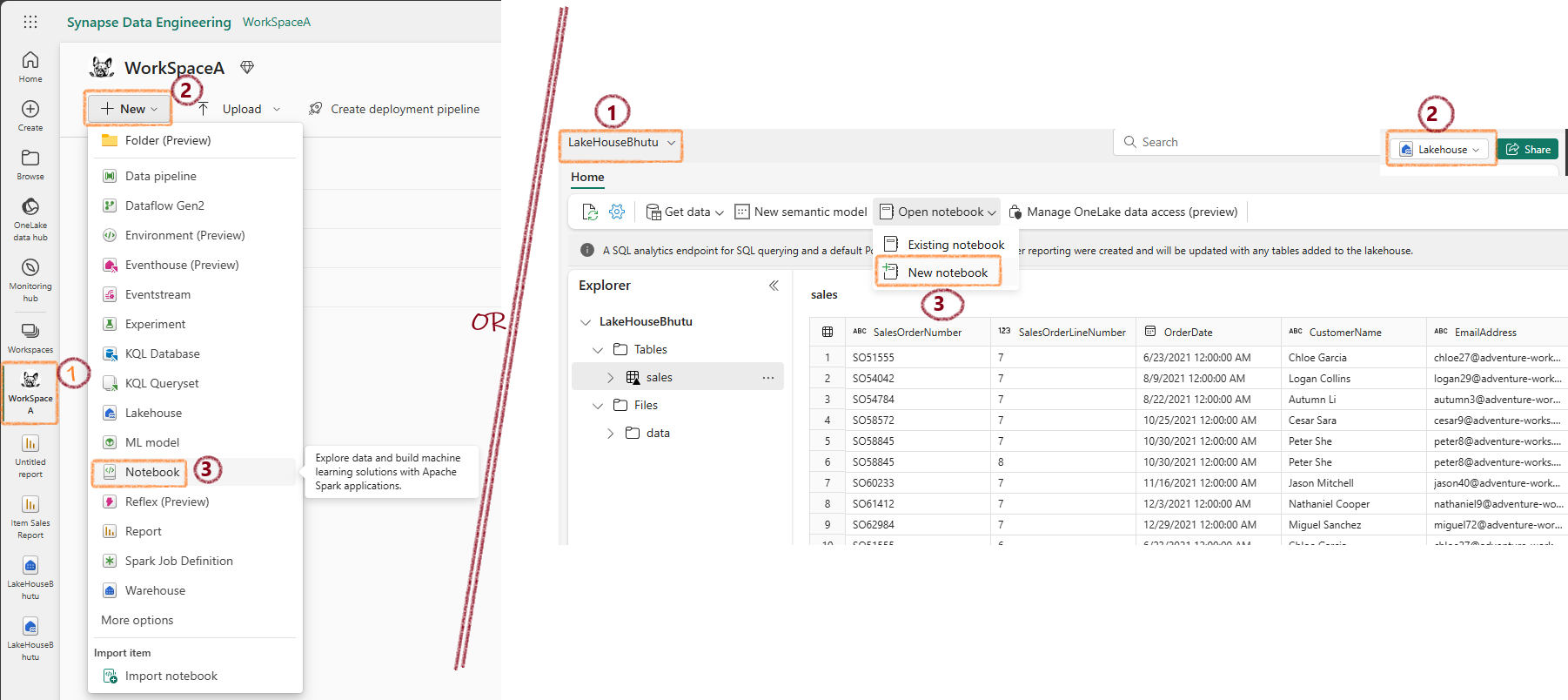Open Monitoring hub in sidebar
1568x700 pixels.
30,279
